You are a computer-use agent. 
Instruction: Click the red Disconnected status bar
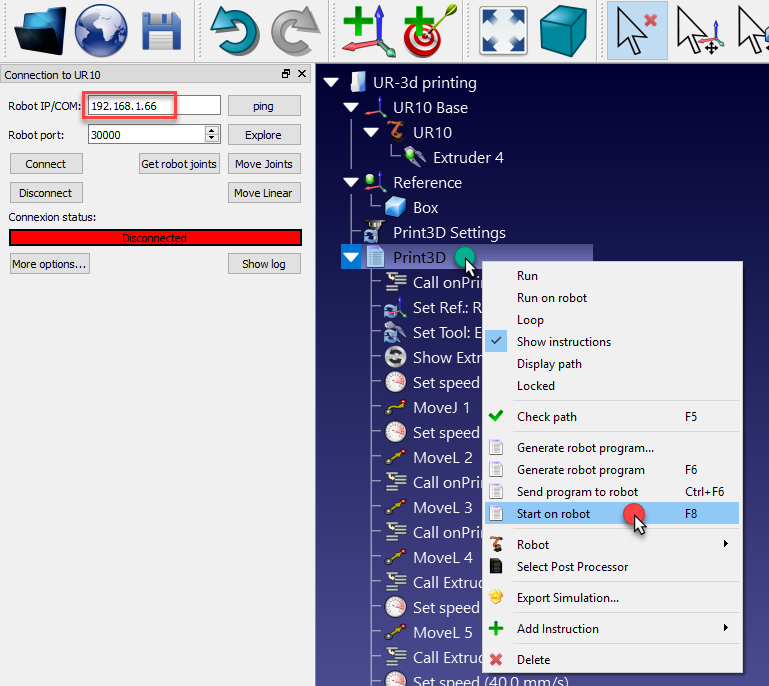[155, 238]
